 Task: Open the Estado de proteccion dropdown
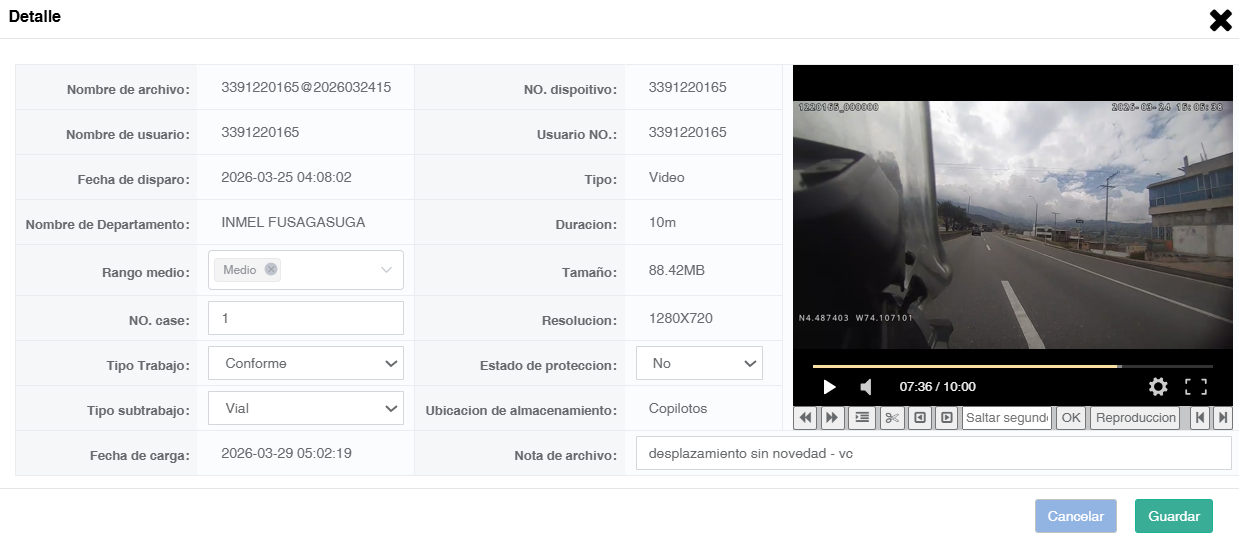click(699, 364)
